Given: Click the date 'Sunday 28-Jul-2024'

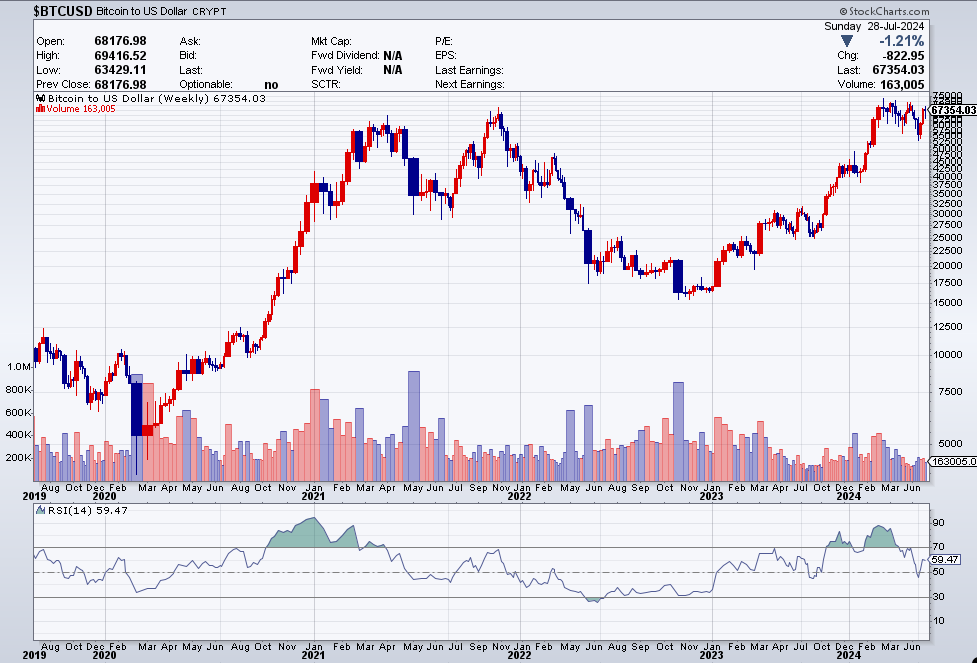Looking at the screenshot, I should [874, 26].
